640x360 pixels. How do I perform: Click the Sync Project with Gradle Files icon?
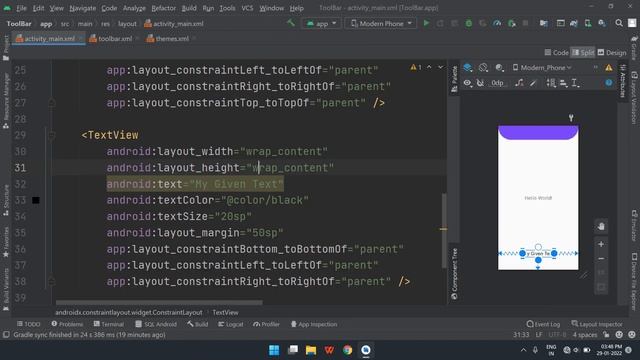click(x=573, y=23)
